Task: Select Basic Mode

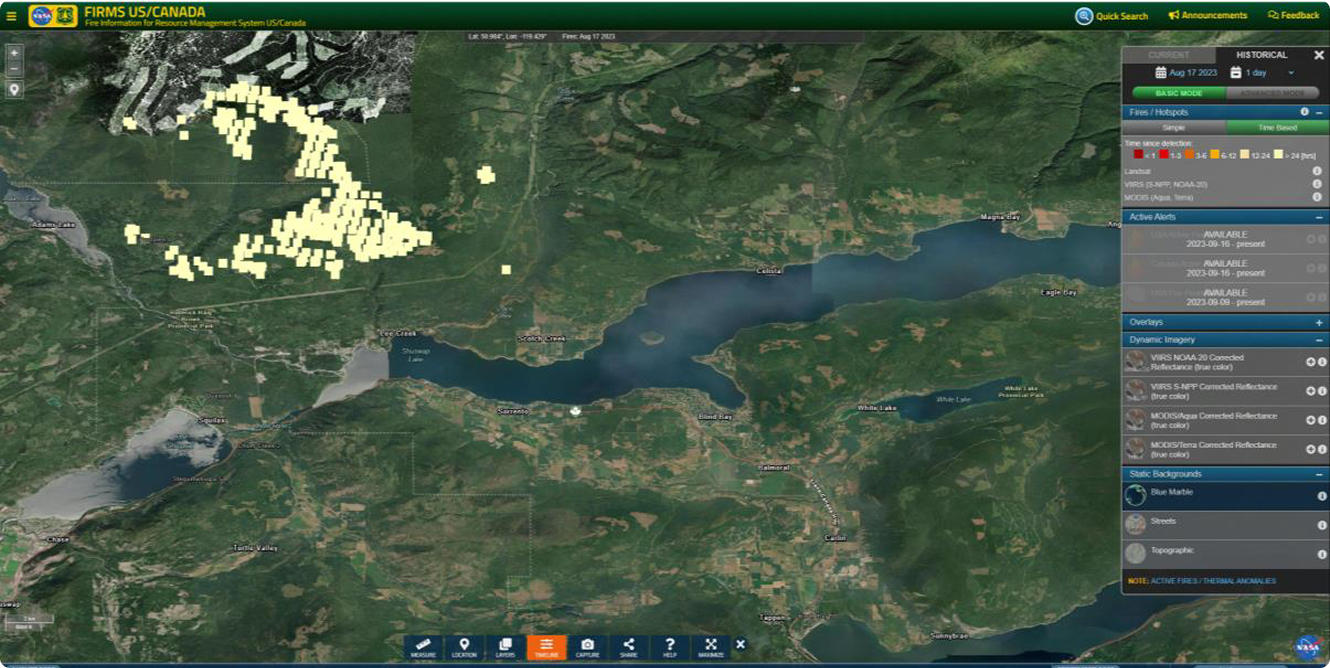Action: tap(1178, 93)
